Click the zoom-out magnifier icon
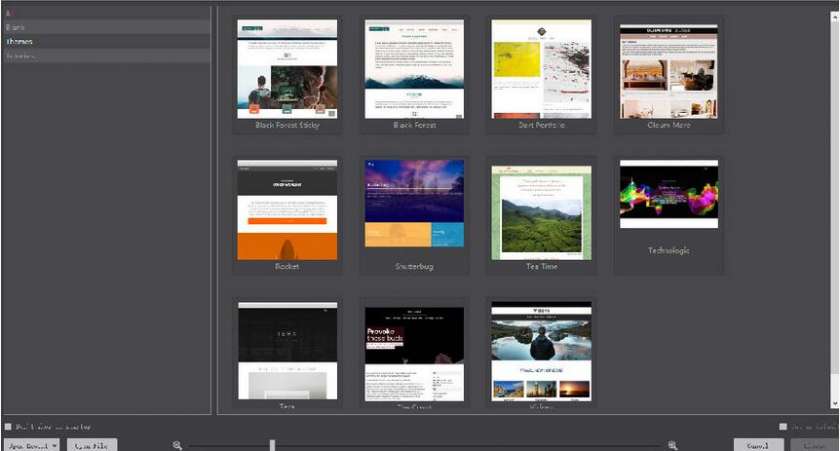 pos(177,445)
